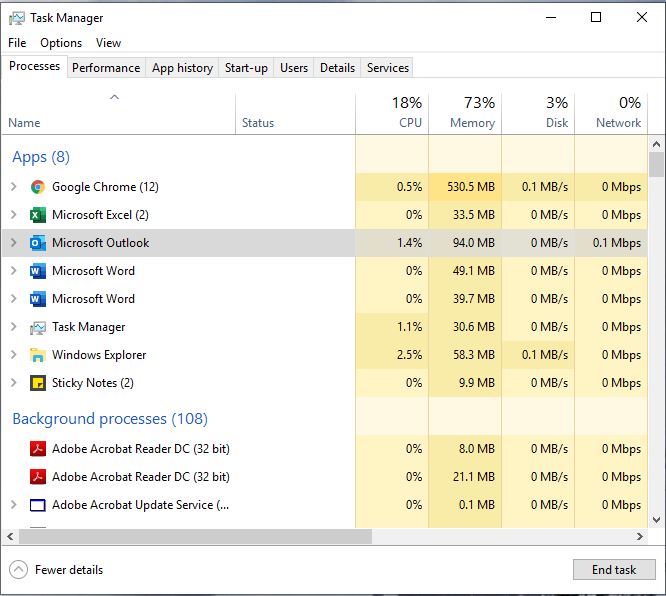The width and height of the screenshot is (666, 596).
Task: Click the End task button
Action: [614, 570]
